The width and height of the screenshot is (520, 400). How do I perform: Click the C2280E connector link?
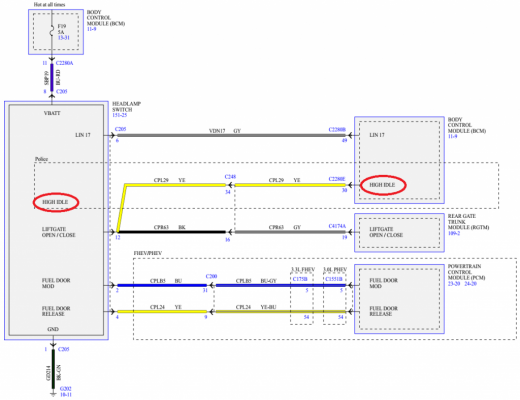[x=337, y=179]
